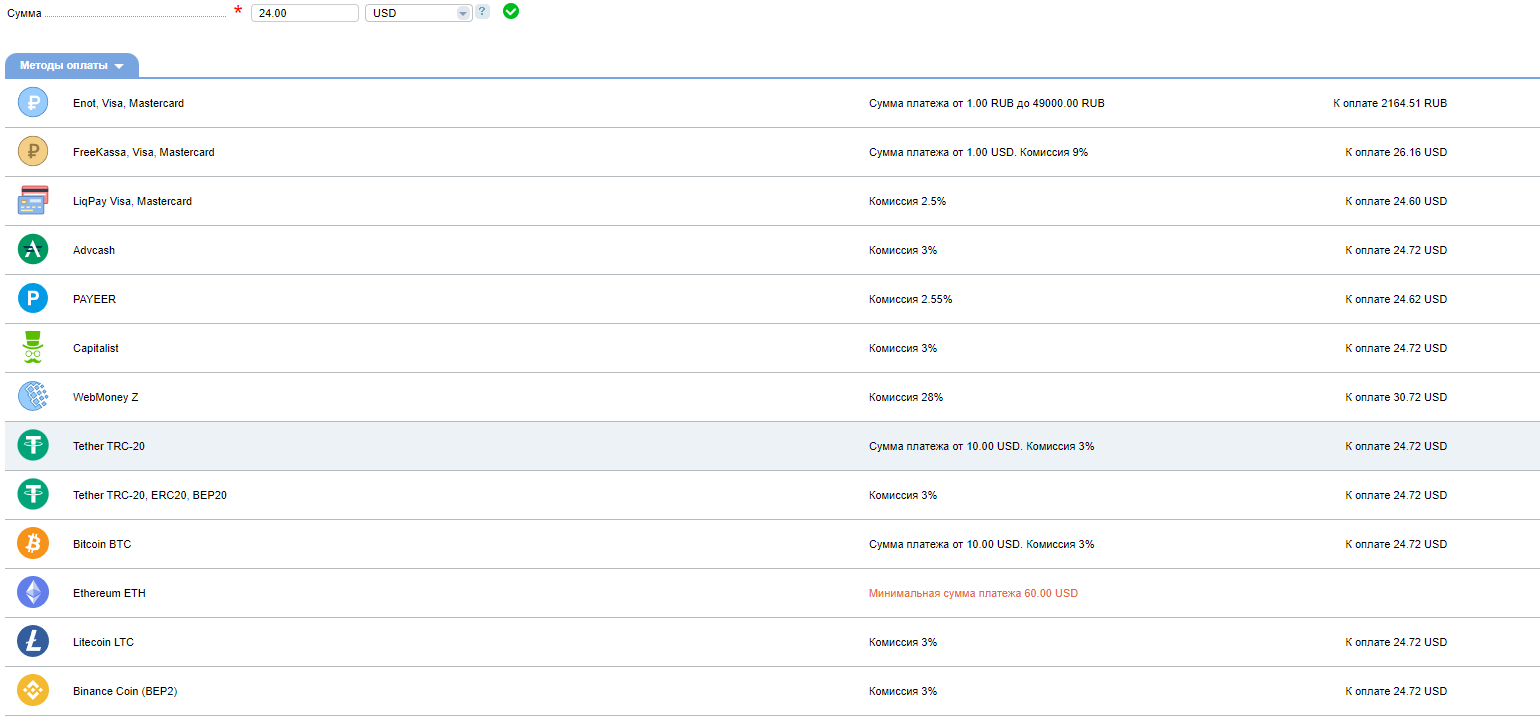Click the Binance Coin BEP2 icon
The width and height of the screenshot is (1540, 716).
pos(33,690)
